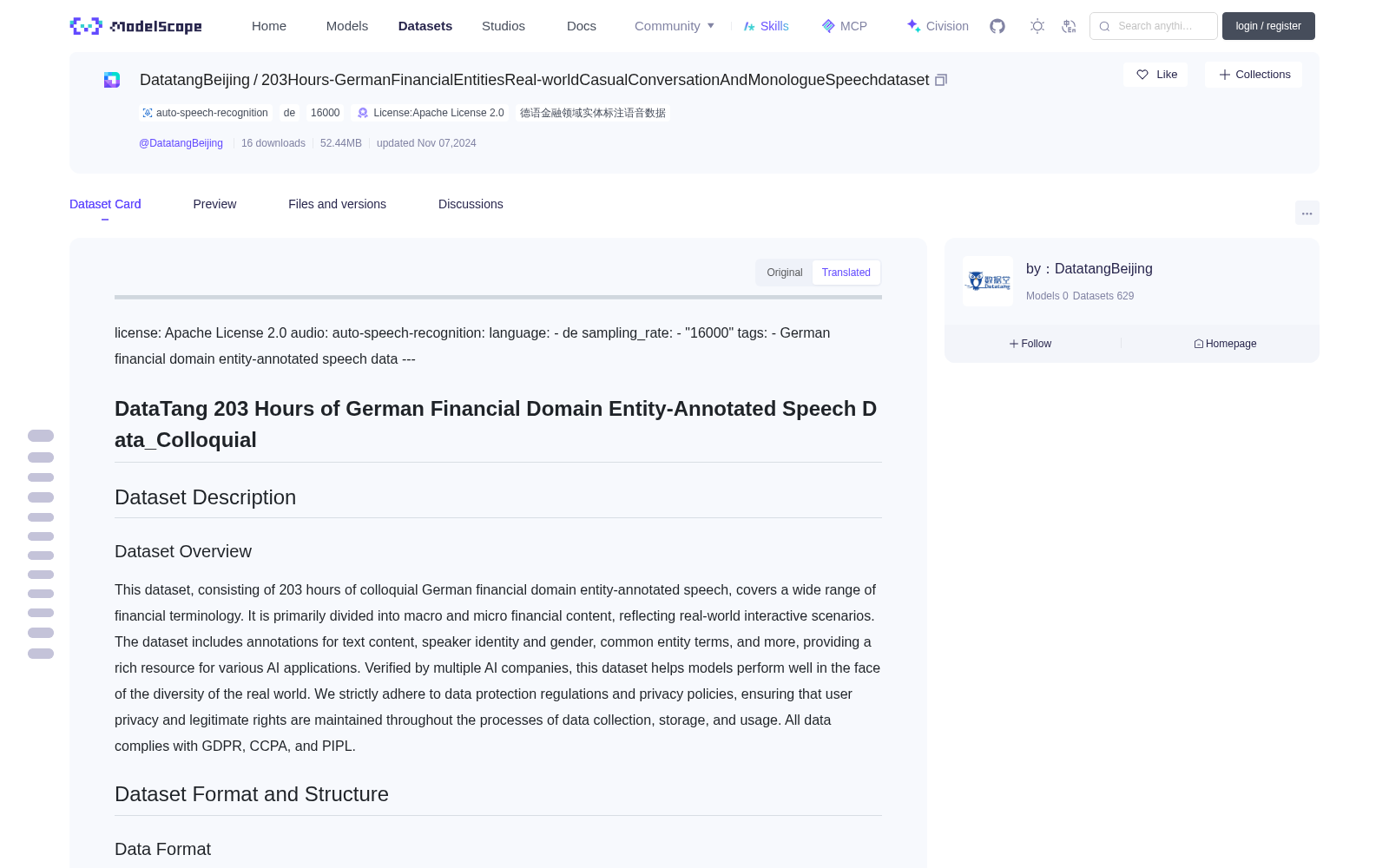Switch the card to Translated text
Screen dimensions: 1389x868
tap(846, 273)
